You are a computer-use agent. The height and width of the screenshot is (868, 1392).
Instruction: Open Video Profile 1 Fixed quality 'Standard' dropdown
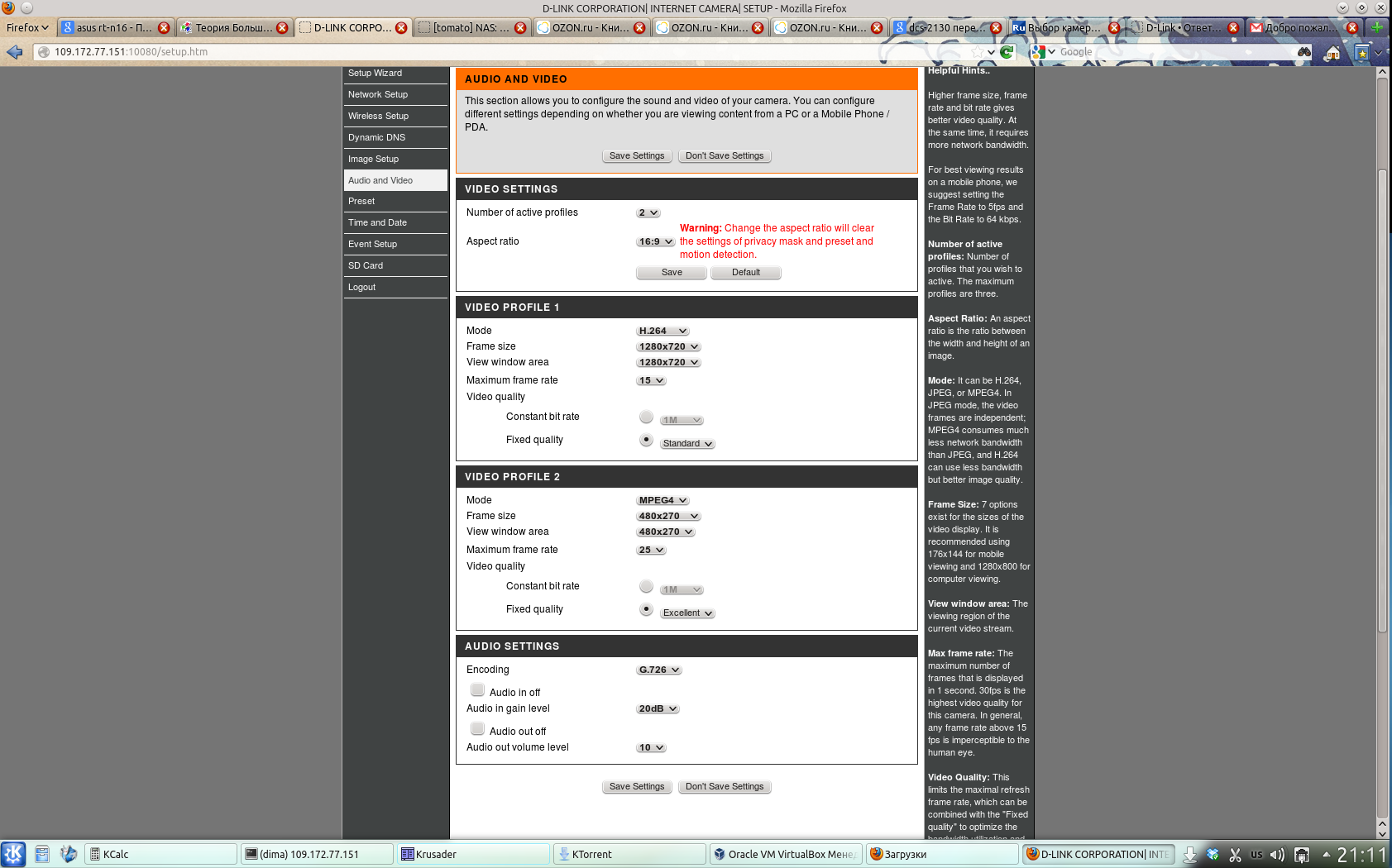[x=687, y=444]
